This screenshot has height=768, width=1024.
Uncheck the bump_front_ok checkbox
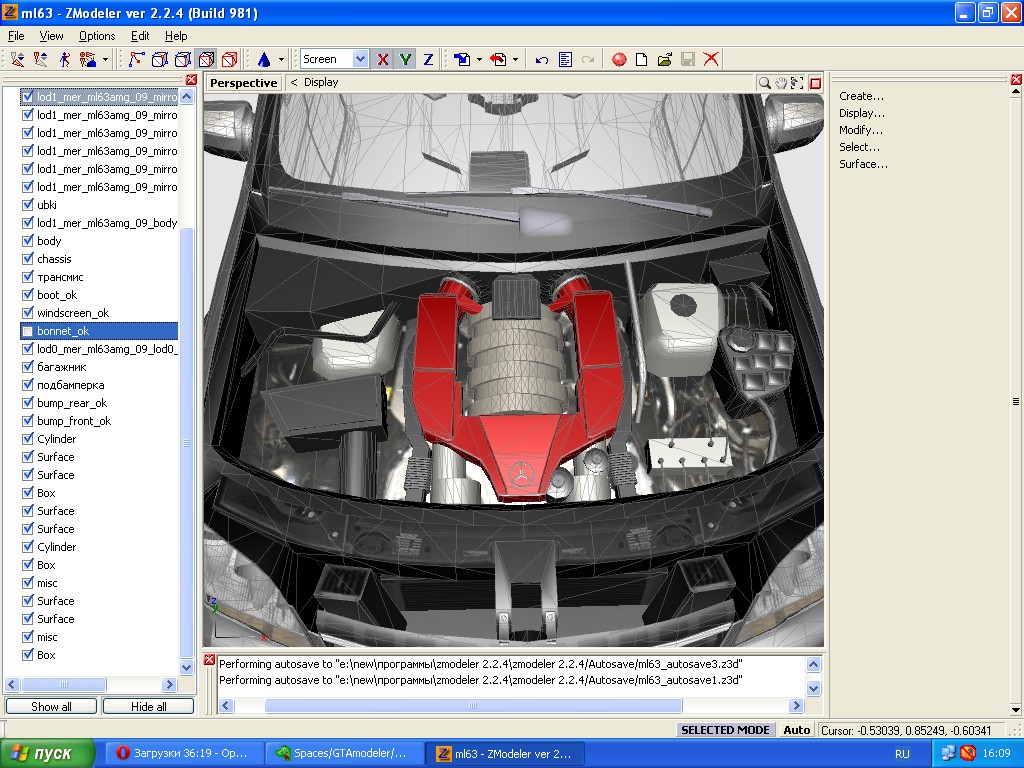tap(27, 421)
